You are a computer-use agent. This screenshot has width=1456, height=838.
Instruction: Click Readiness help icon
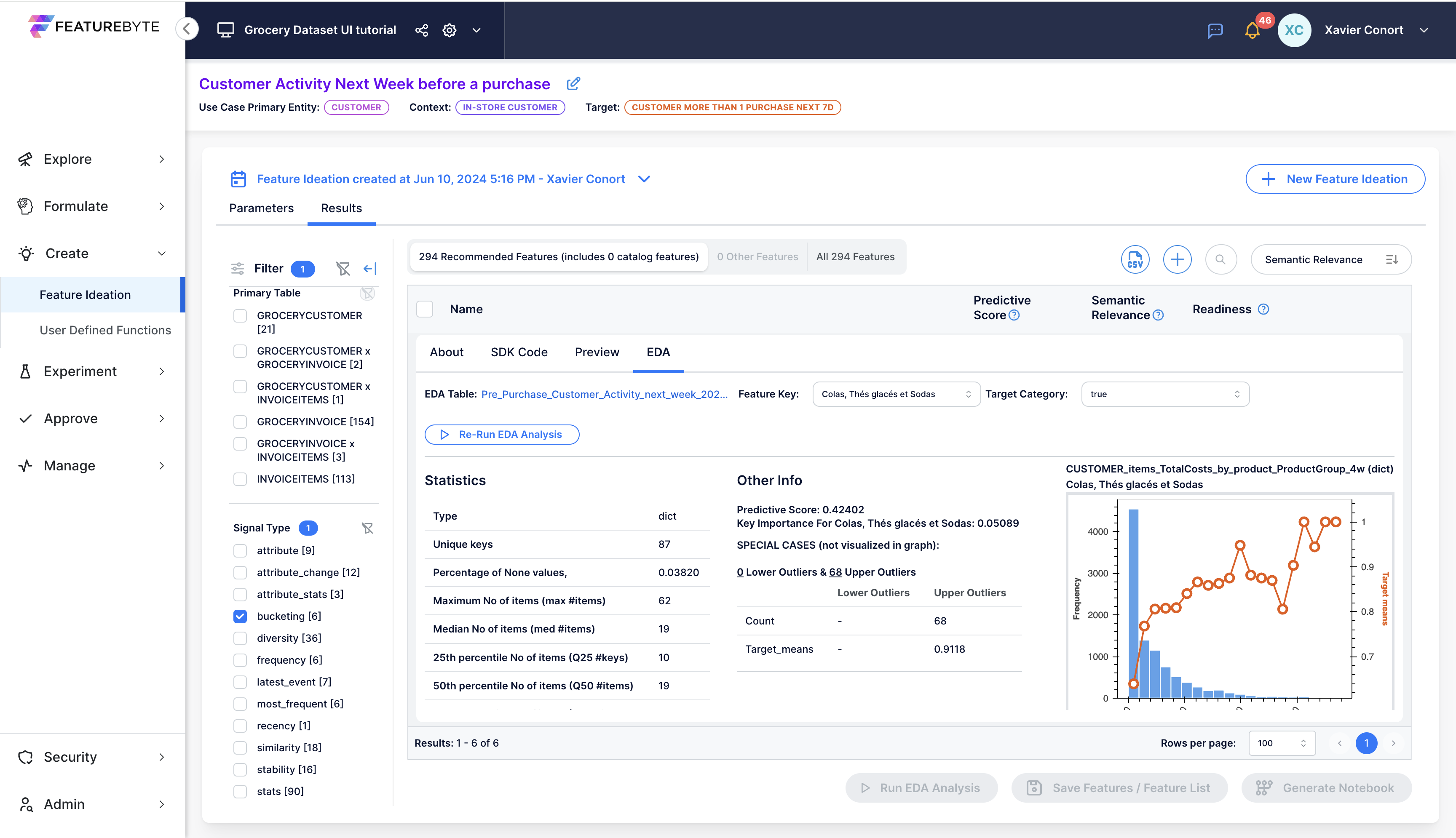[1263, 309]
